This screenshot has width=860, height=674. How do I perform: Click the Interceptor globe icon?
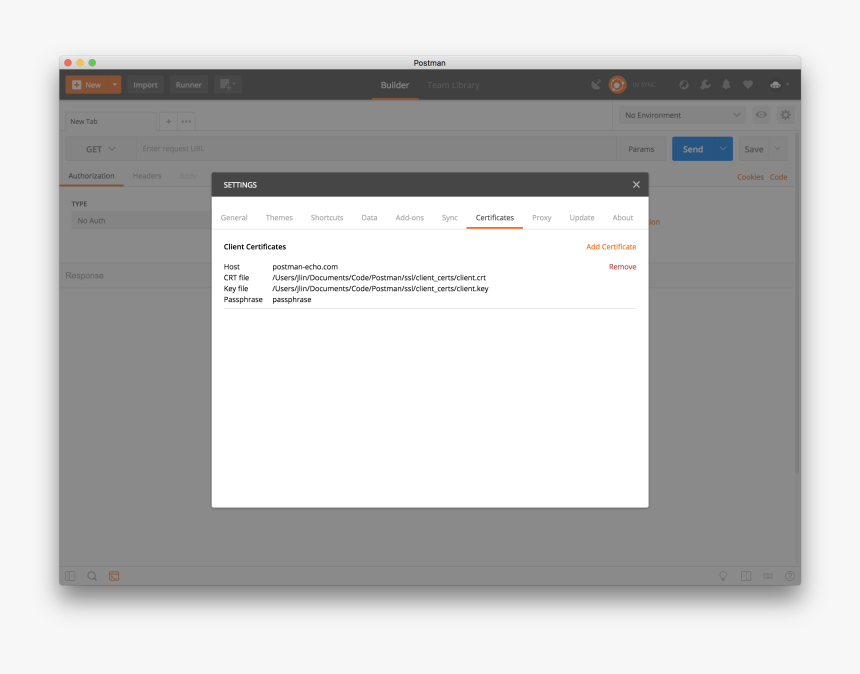(x=684, y=85)
